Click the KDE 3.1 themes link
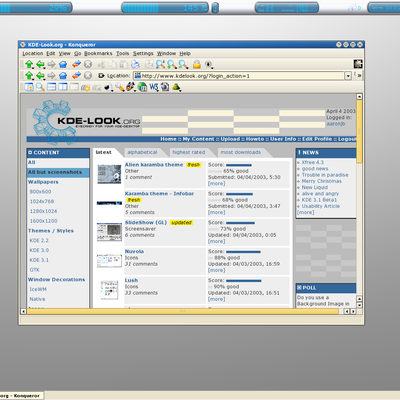The image size is (400, 400). (x=39, y=260)
